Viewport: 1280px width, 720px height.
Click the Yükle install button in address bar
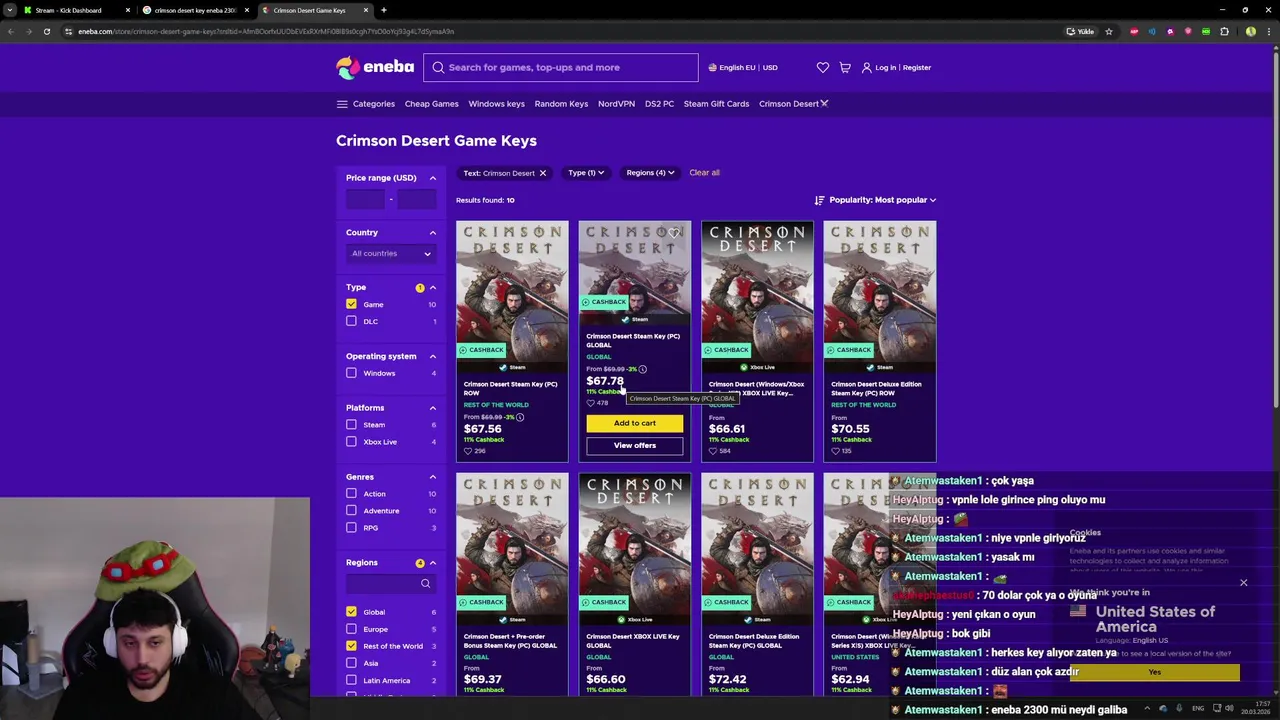coord(1080,31)
